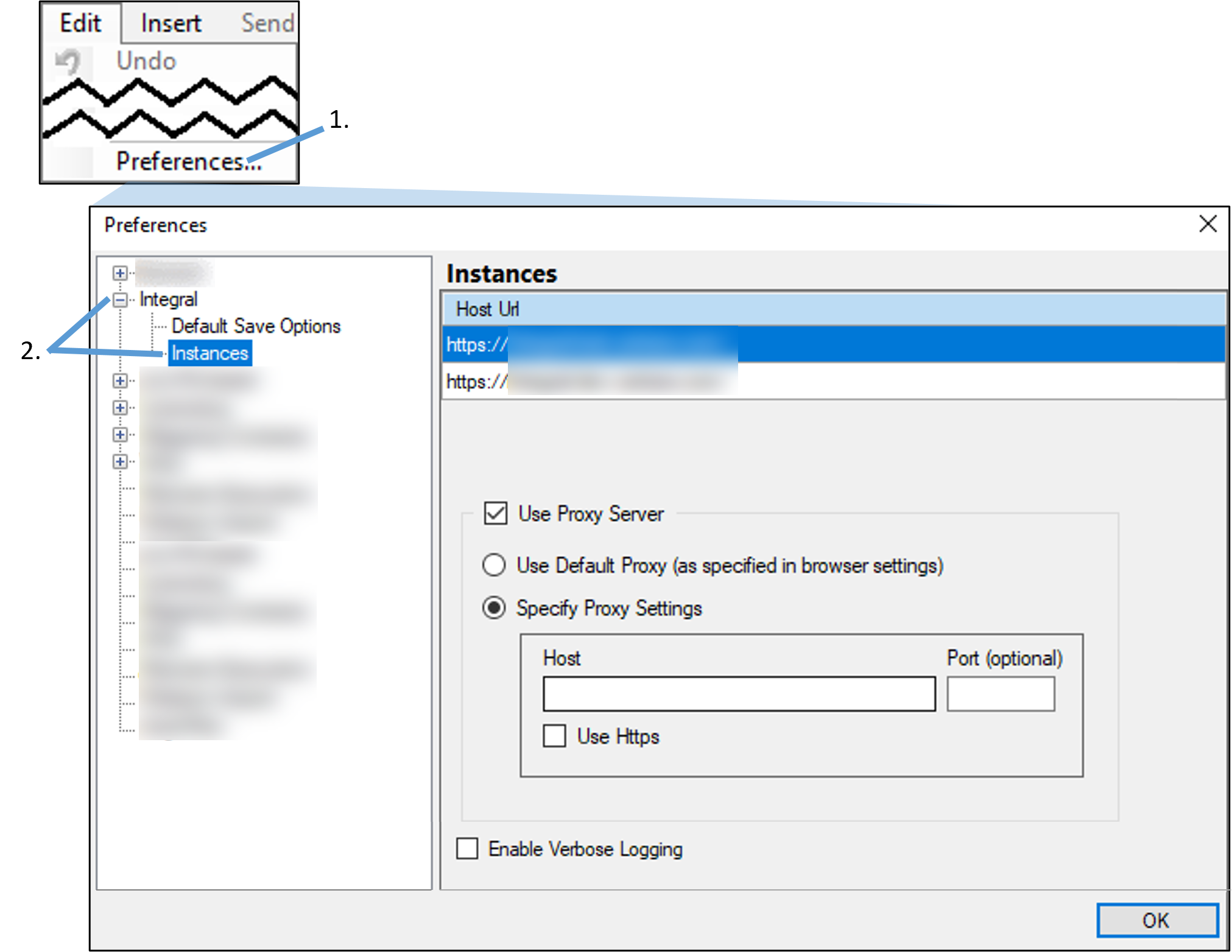Select Specify Proxy Settings radio button
This screenshot has height=952, width=1232.
coord(494,607)
